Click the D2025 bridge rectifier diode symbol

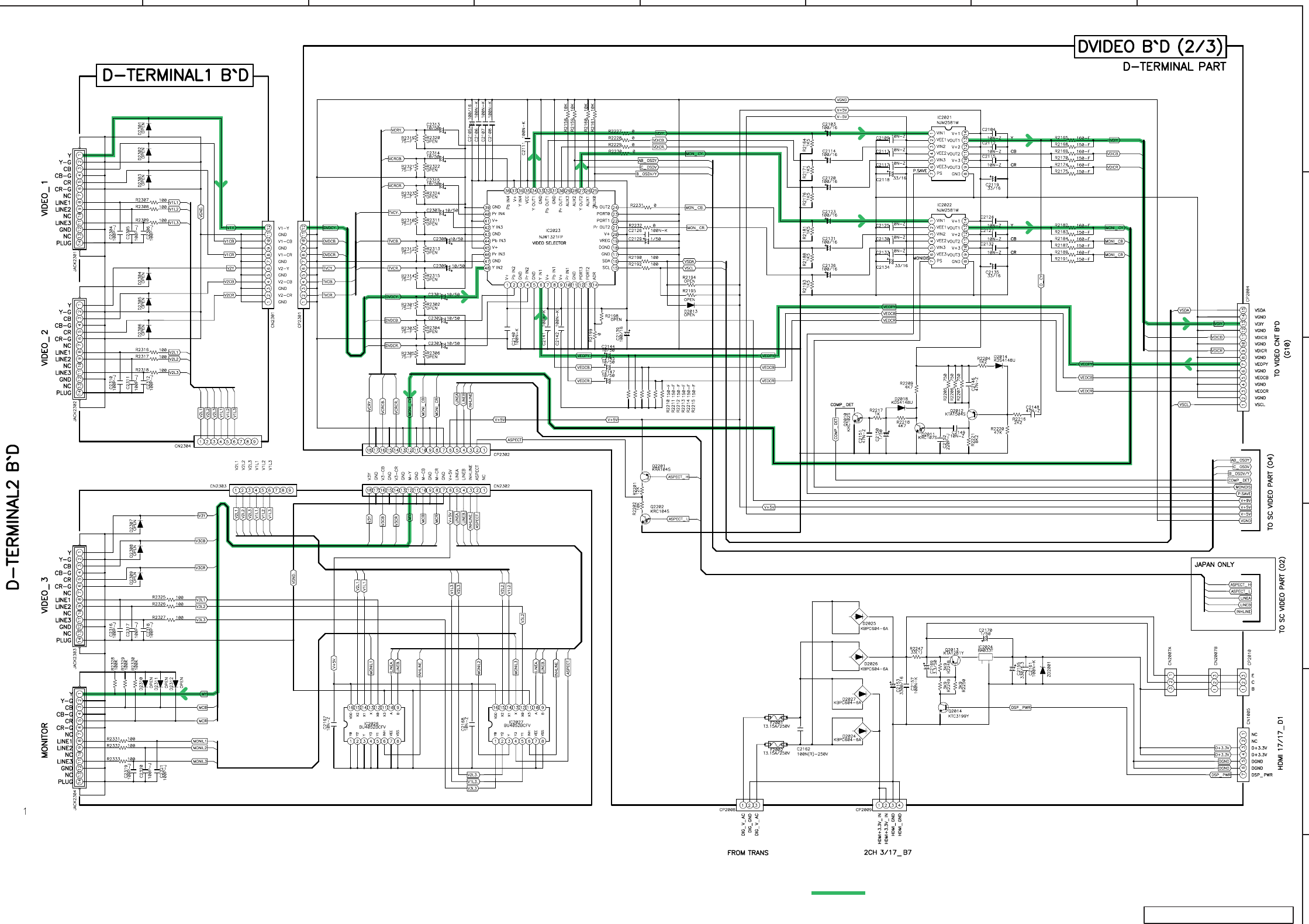[858, 617]
